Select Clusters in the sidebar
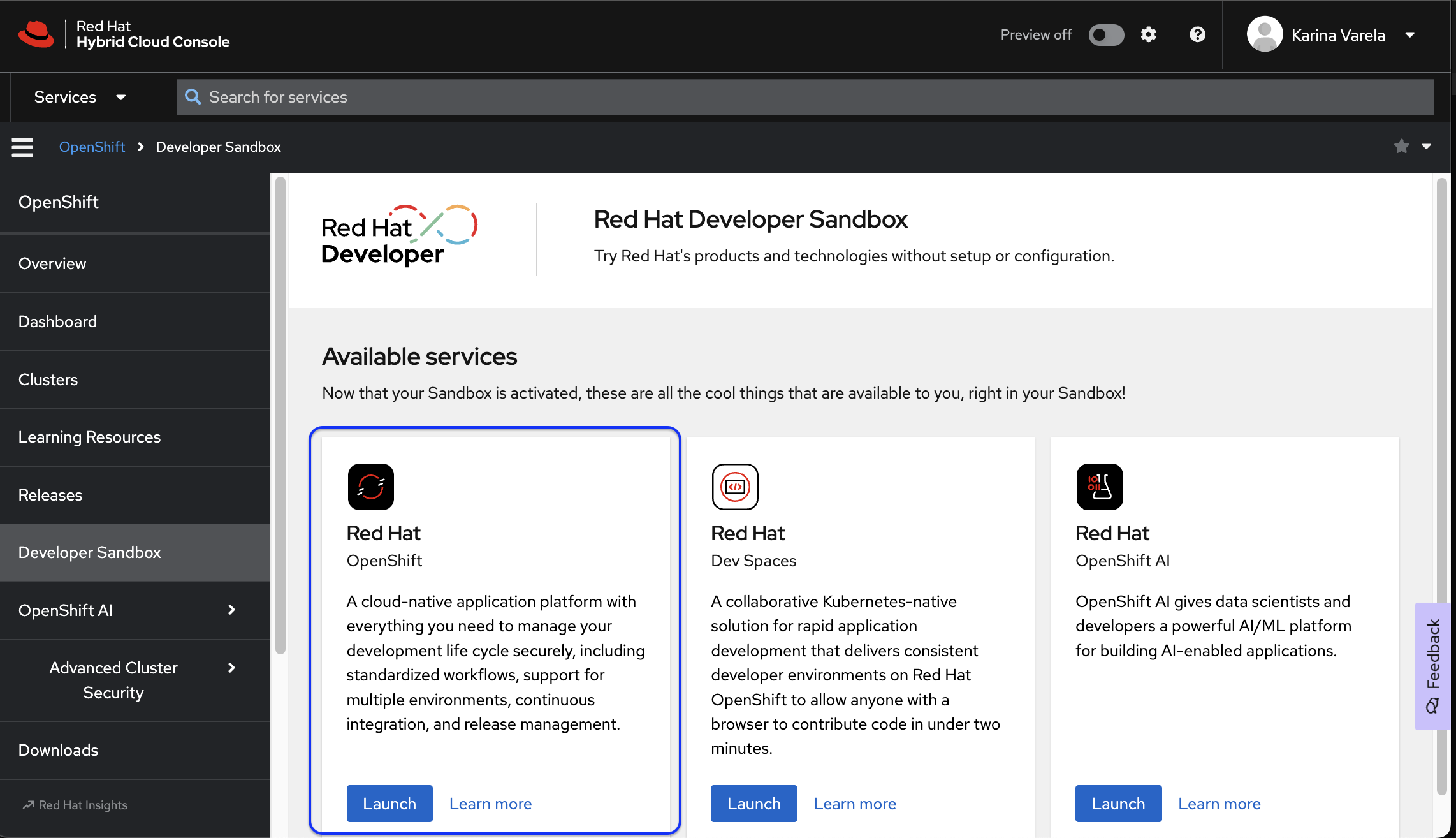1456x838 pixels. pos(135,380)
